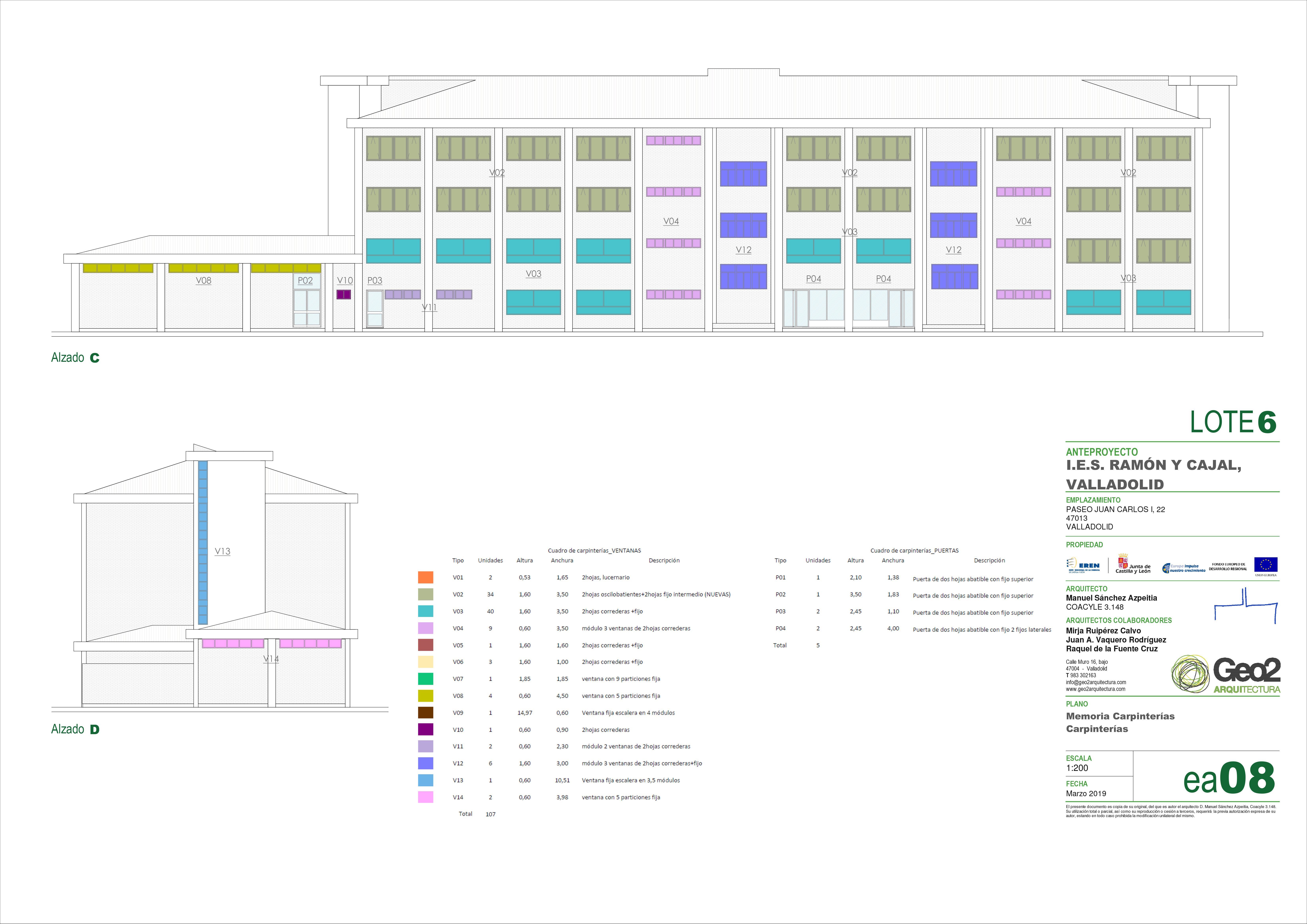Click the 'P01' door type cell
Image resolution: width=1307 pixels, height=924 pixels.
tap(780, 577)
